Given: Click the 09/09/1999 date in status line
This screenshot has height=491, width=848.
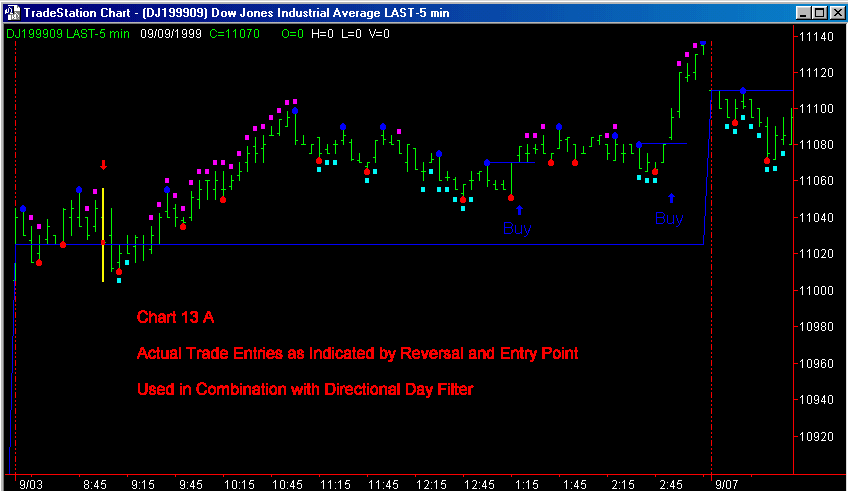Looking at the screenshot, I should coord(171,34).
